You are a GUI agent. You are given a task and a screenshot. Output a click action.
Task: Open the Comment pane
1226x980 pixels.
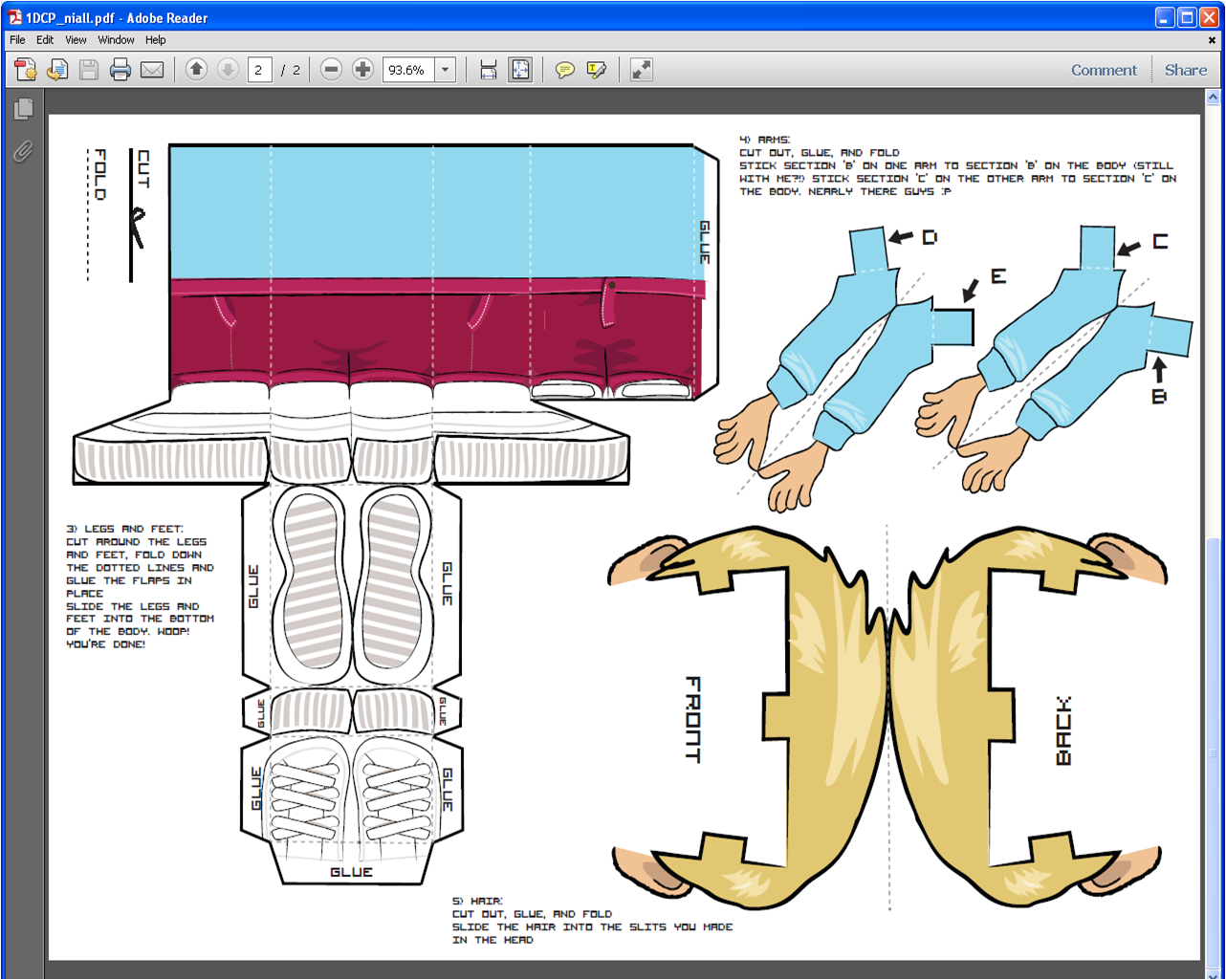coord(1104,70)
